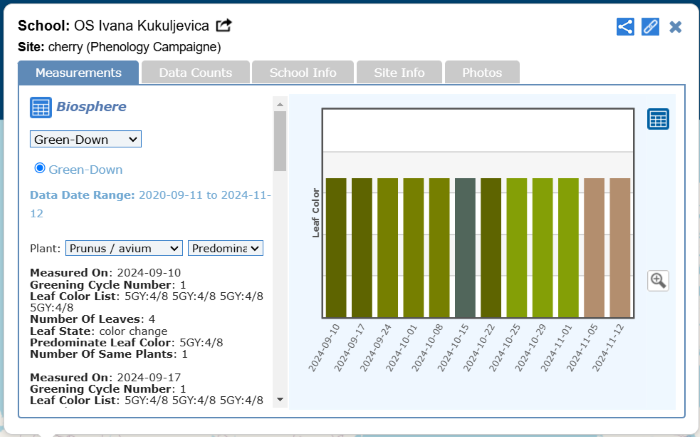This screenshot has width=700, height=437.
Task: Click the magnifier zoom icon beside chart
Action: (658, 281)
